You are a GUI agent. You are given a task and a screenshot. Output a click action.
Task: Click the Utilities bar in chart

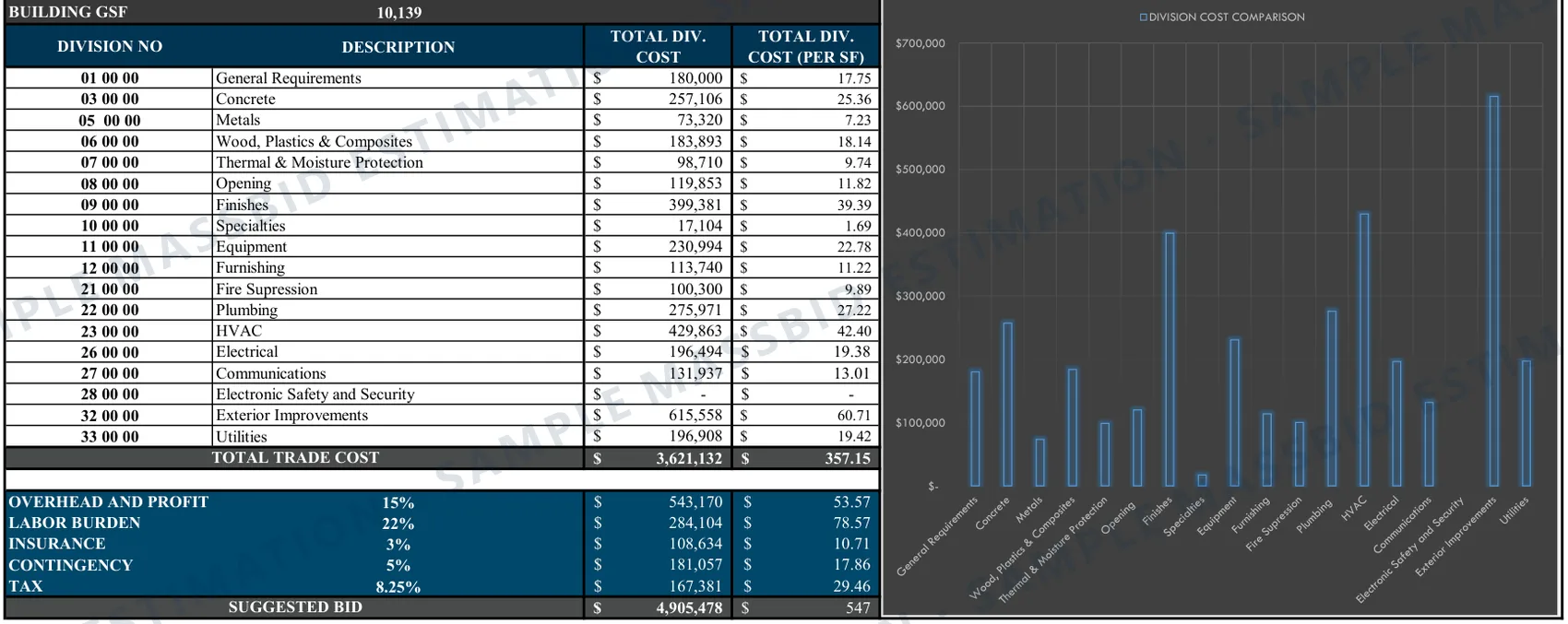[1526, 424]
